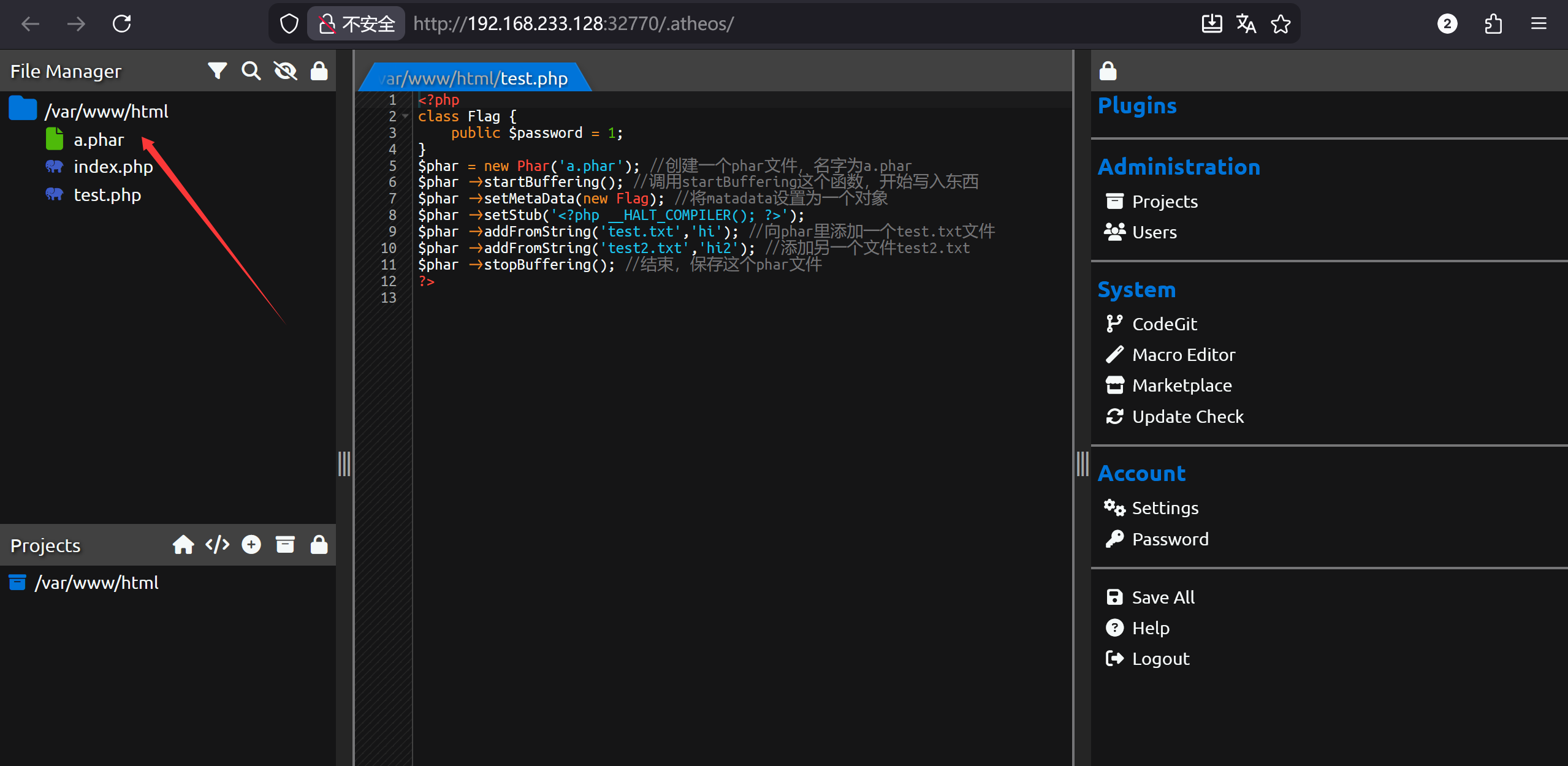Open the browser translate page icon
This screenshot has width=1568, height=766.
point(1246,23)
